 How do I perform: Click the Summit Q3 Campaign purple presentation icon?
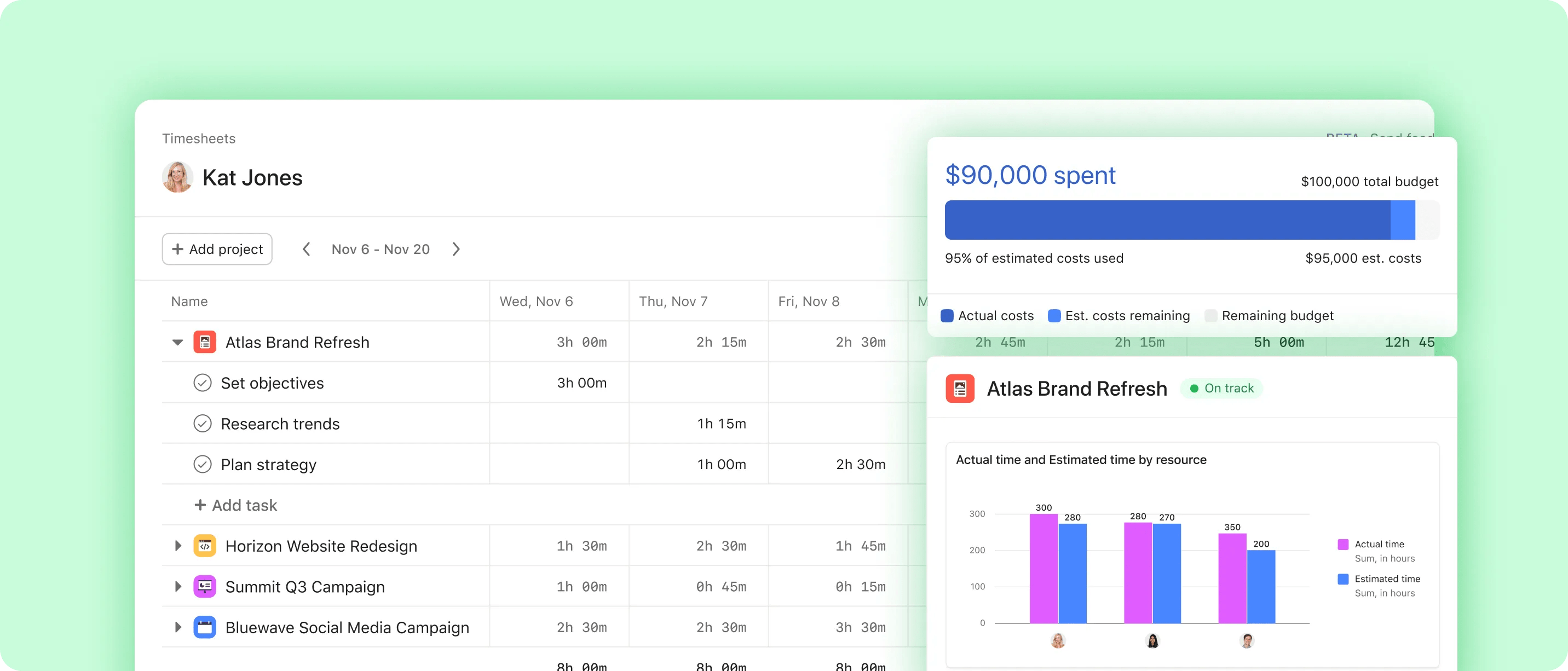tap(205, 586)
